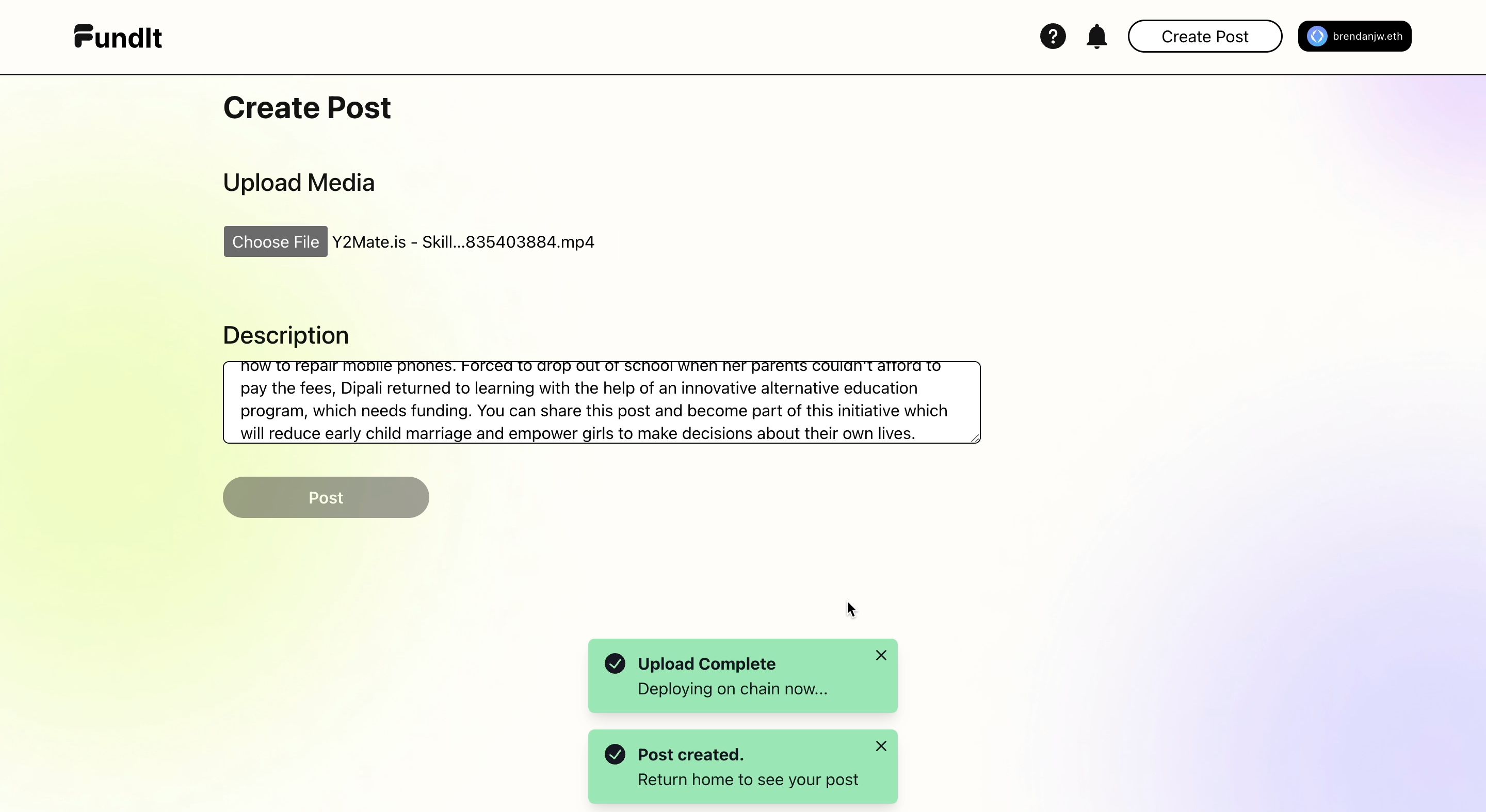Click the brendanjw.eth profile avatar icon
The height and width of the screenshot is (812, 1486).
(x=1317, y=36)
